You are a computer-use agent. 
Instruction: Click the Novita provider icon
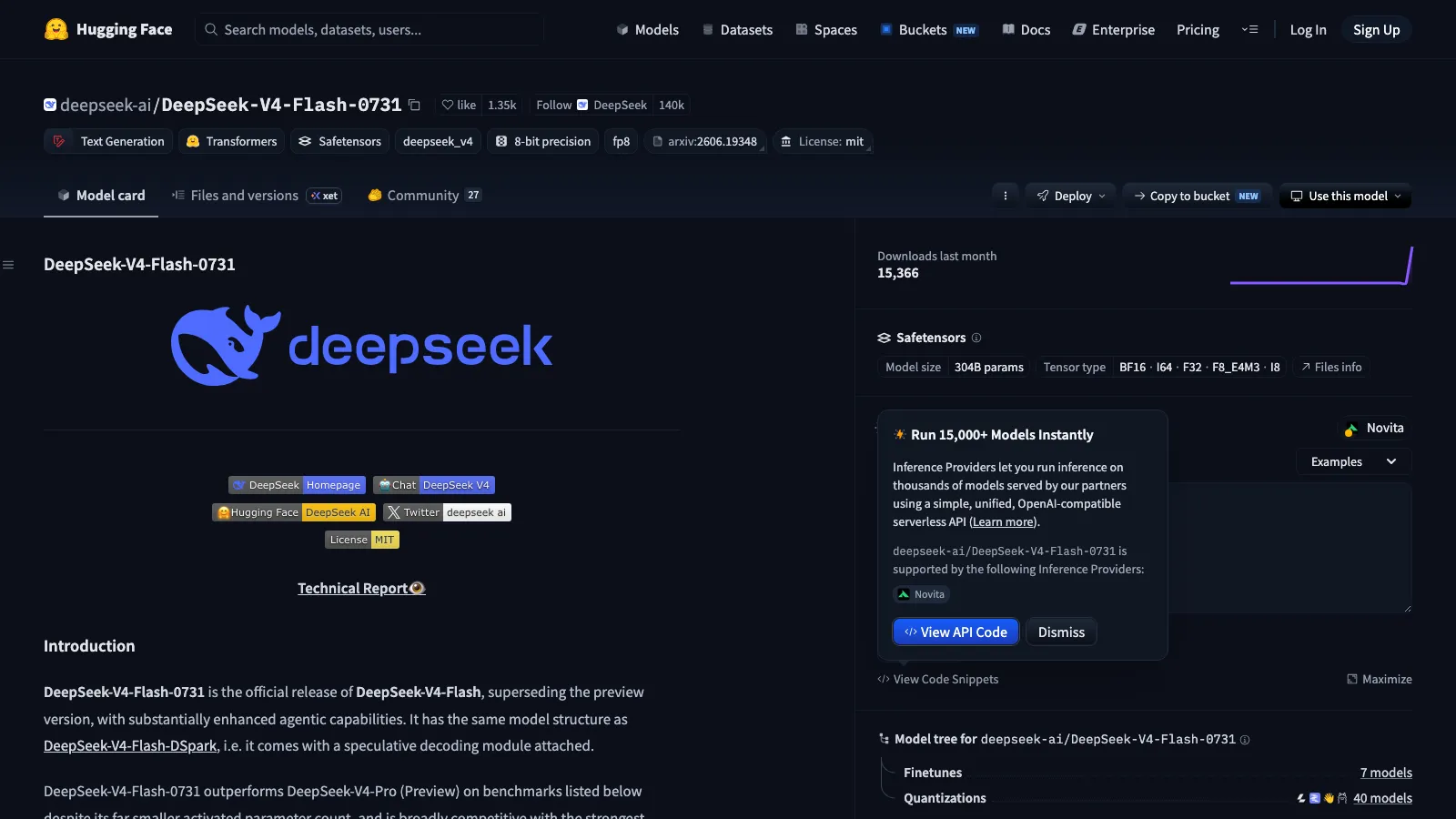click(x=1351, y=429)
